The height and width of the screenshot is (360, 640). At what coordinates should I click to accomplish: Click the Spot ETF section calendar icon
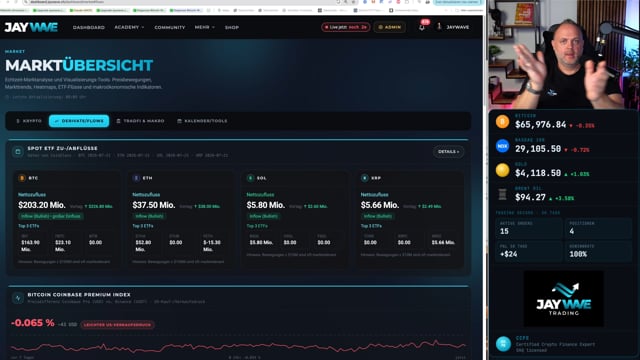point(18,152)
